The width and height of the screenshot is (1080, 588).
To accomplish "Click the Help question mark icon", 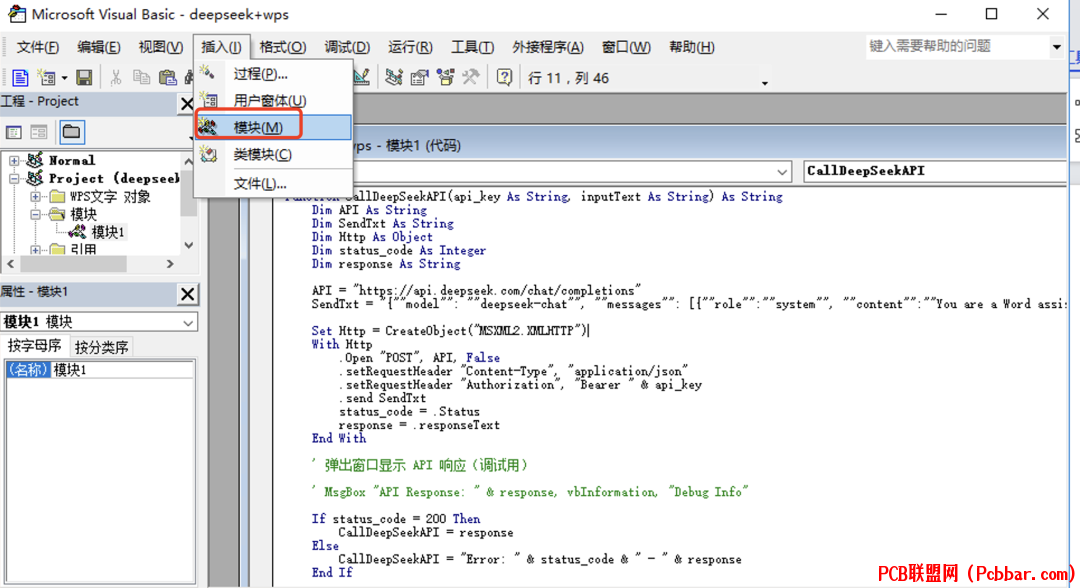I will tap(504, 78).
